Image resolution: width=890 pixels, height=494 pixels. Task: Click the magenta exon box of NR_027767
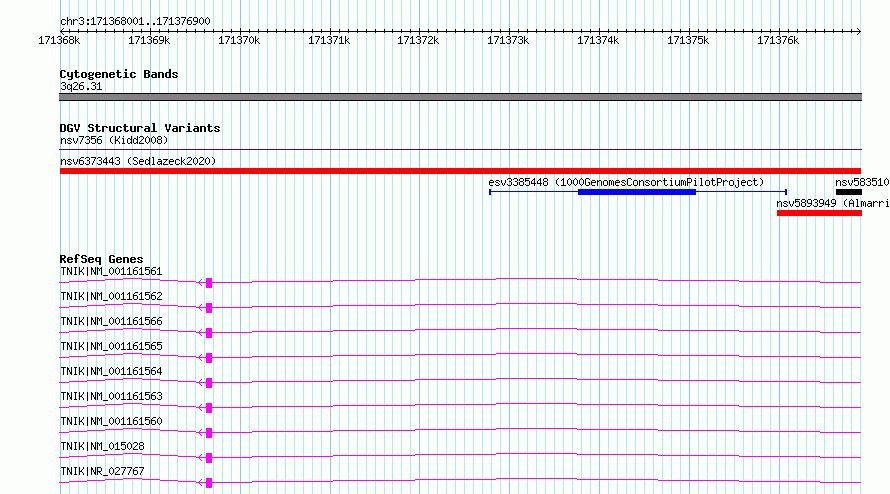(209, 483)
